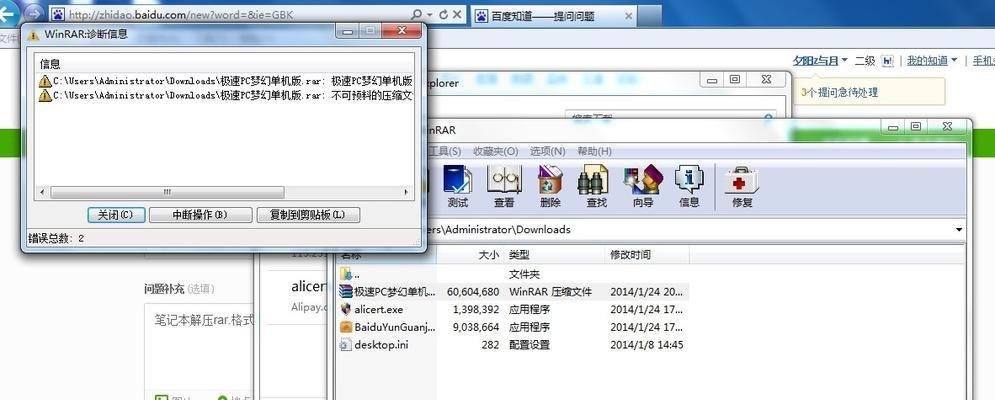Click the 1,398,392 size value
The height and width of the screenshot is (400, 995).
click(x=476, y=310)
